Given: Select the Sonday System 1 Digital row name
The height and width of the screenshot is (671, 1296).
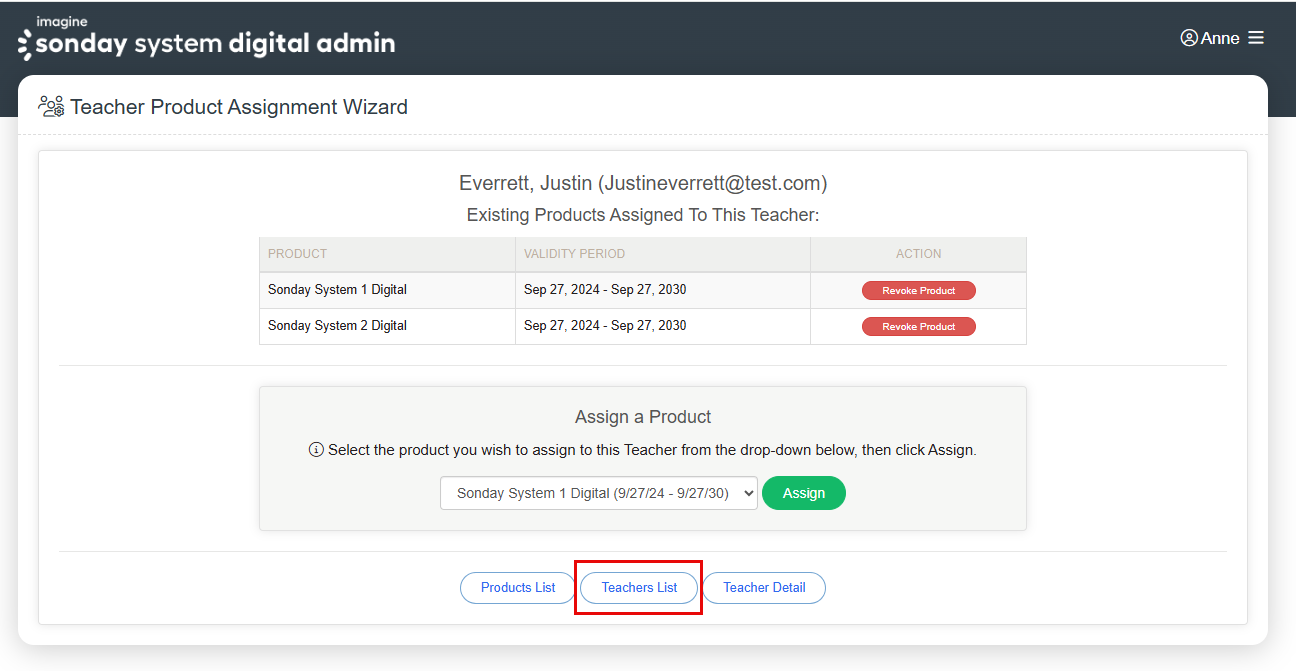Looking at the screenshot, I should coord(337,290).
